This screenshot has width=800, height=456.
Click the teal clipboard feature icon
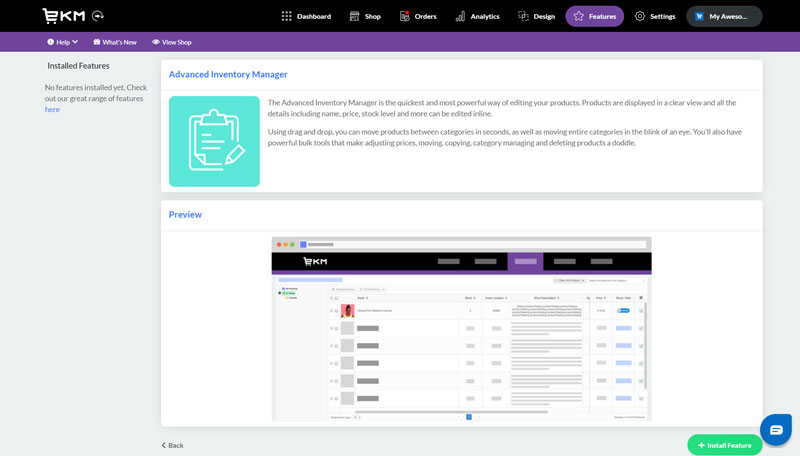(x=214, y=141)
